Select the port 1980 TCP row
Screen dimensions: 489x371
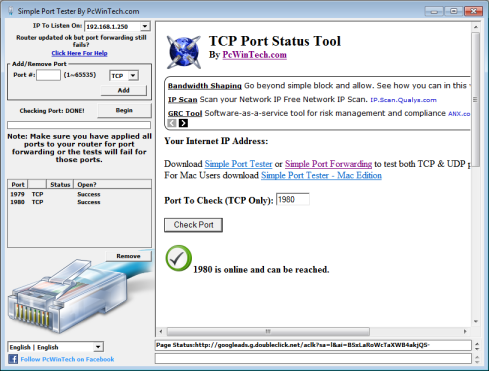coord(79,202)
